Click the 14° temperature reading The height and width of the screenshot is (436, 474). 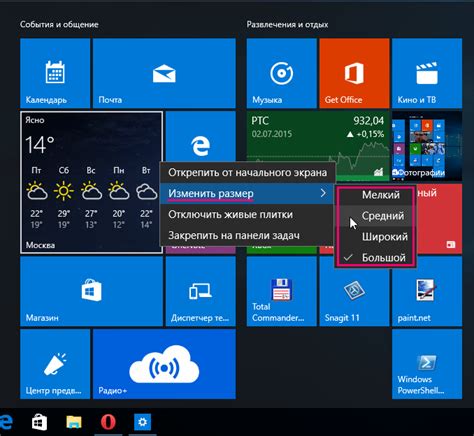pyautogui.click(x=40, y=145)
